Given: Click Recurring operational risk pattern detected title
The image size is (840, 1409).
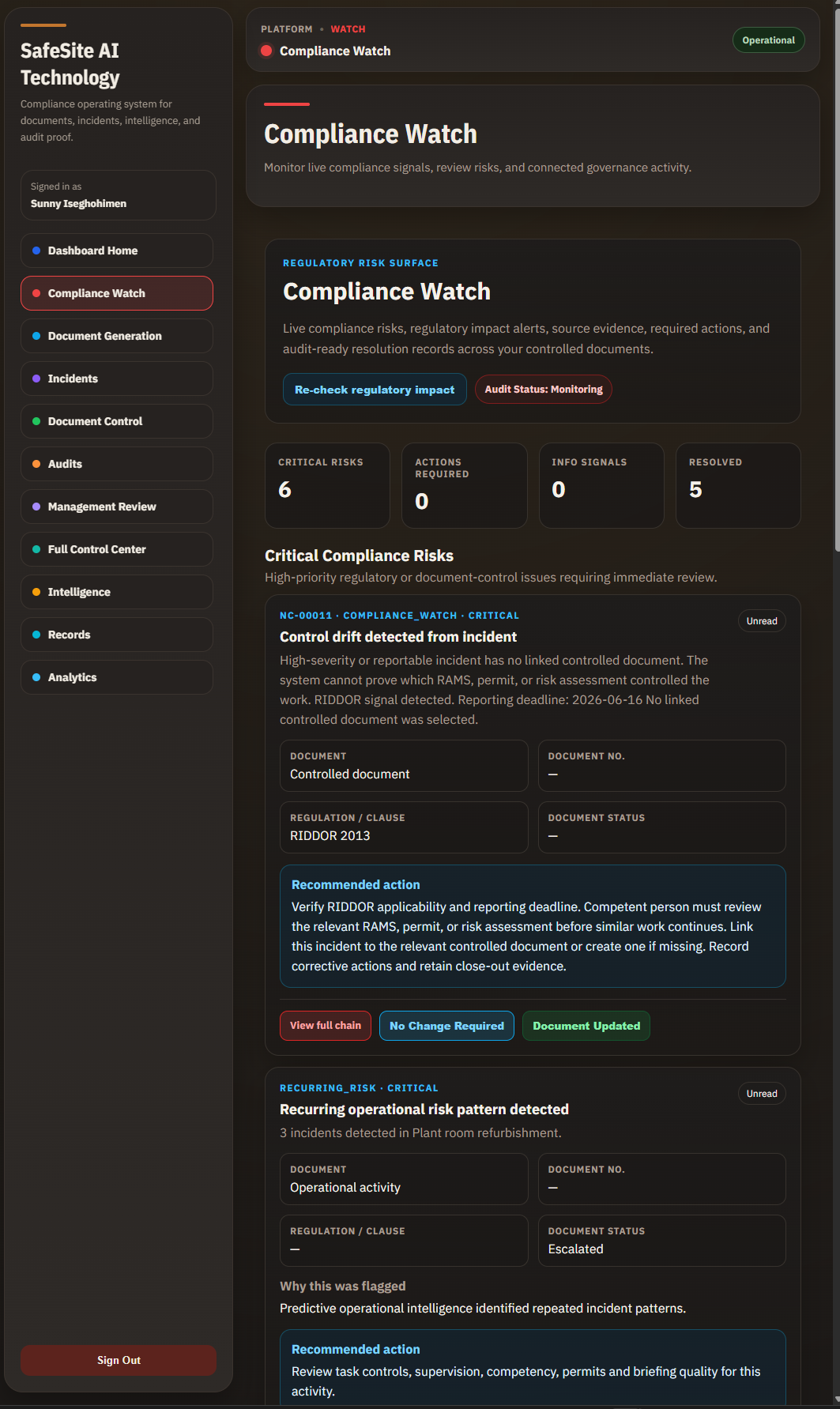Looking at the screenshot, I should pyautogui.click(x=424, y=1109).
